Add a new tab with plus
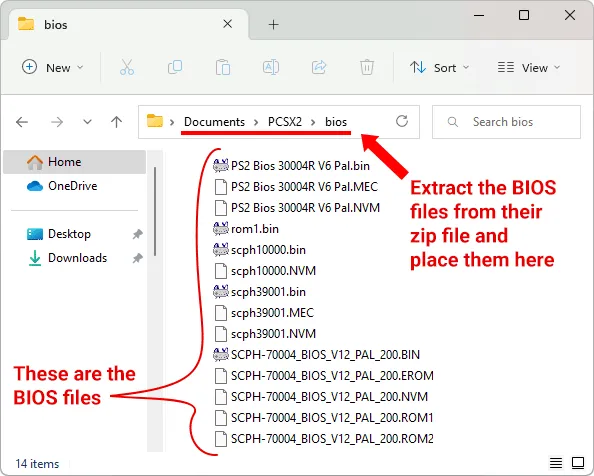 pyautogui.click(x=274, y=25)
